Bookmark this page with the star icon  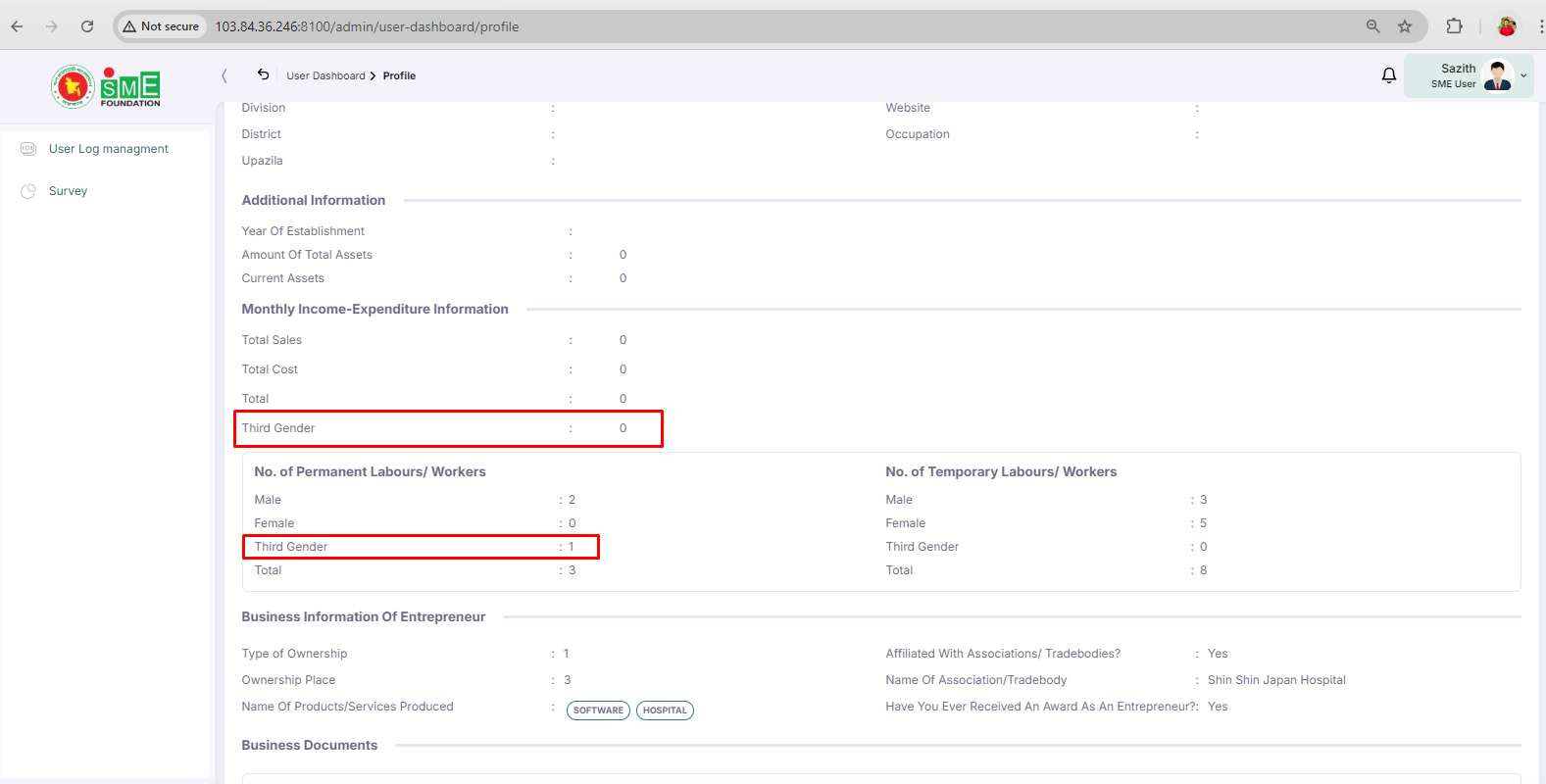1405,26
